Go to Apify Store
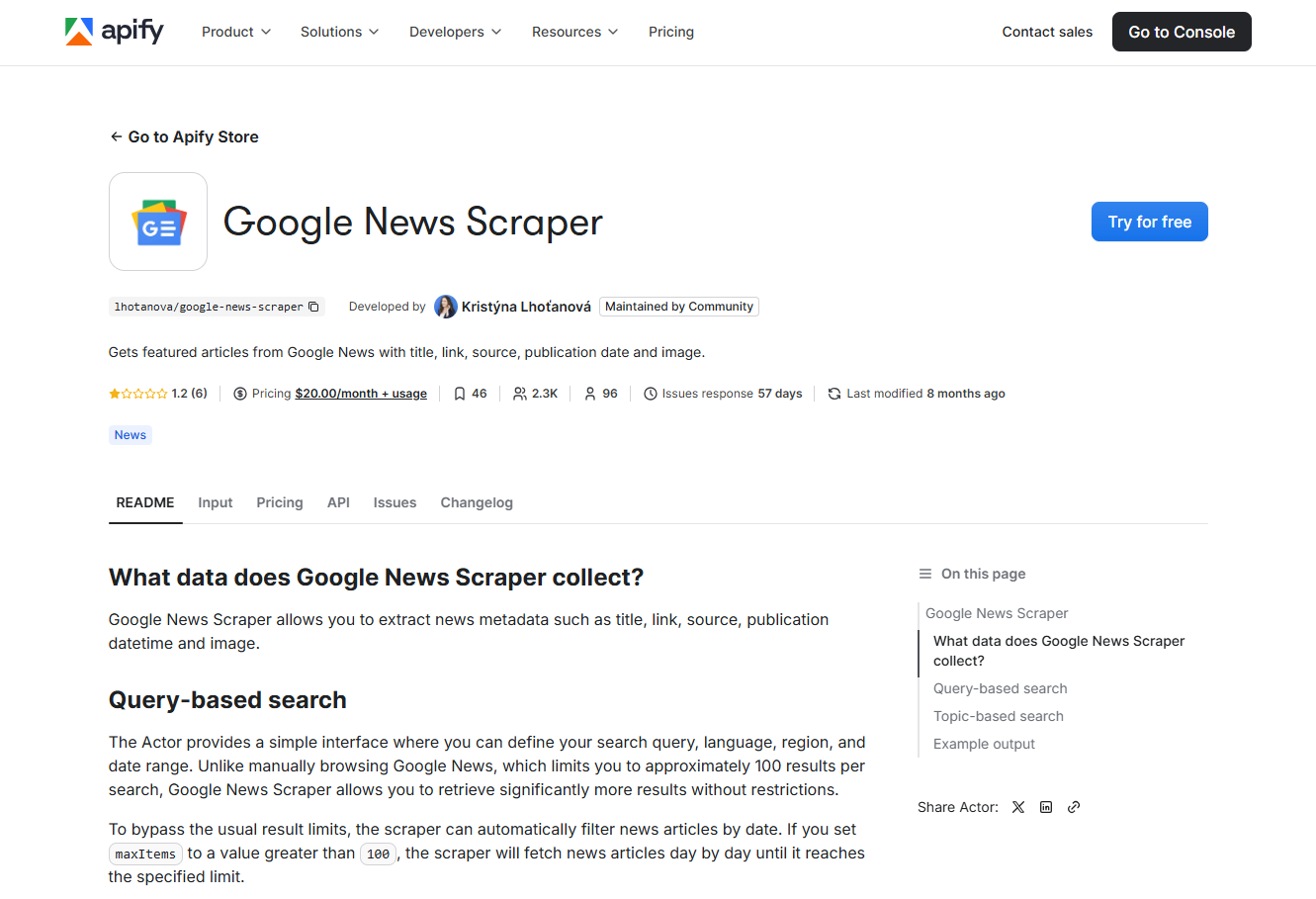Image resolution: width=1316 pixels, height=899 pixels. click(x=184, y=136)
